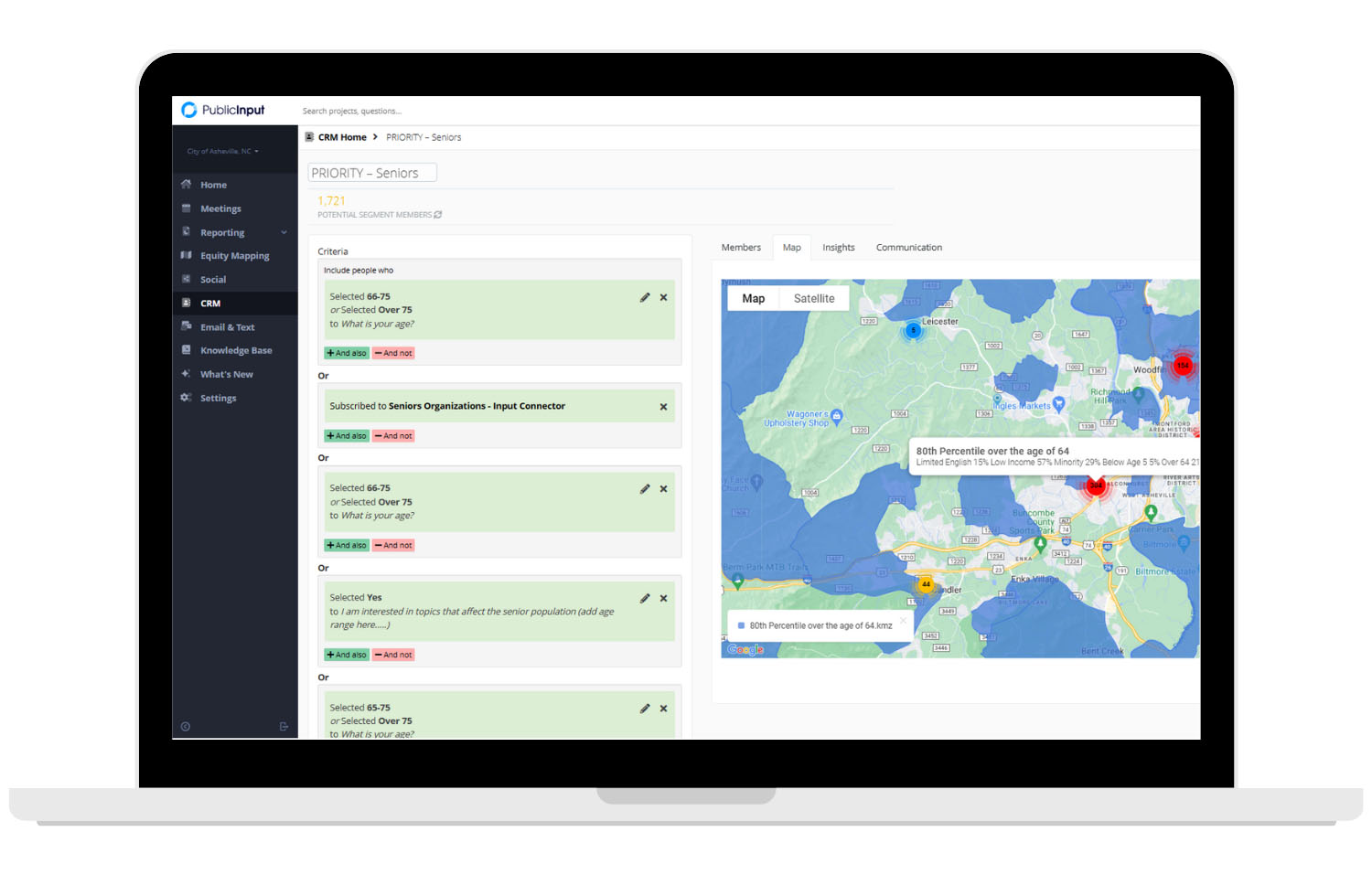Edit the first 66-75 age criterion

pos(645,297)
